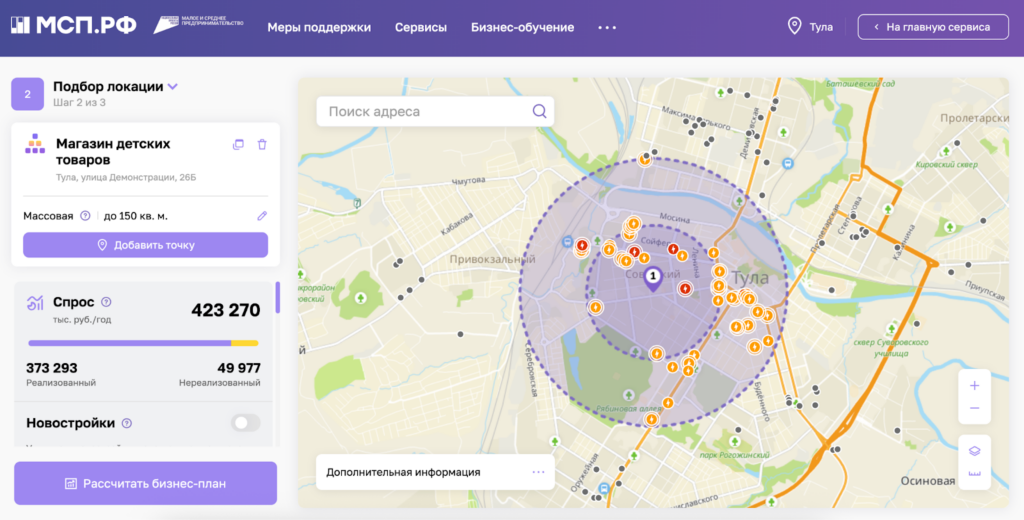This screenshot has width=1024, height=520.
Task: Toggle the Новостройки switch
Action: (245, 423)
